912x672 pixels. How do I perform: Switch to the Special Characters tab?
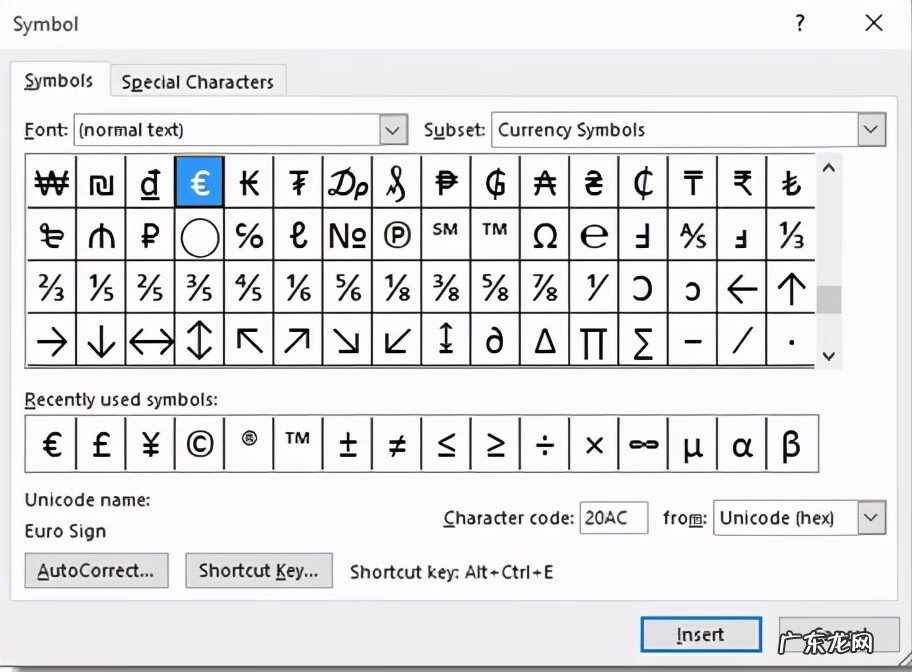coord(197,82)
